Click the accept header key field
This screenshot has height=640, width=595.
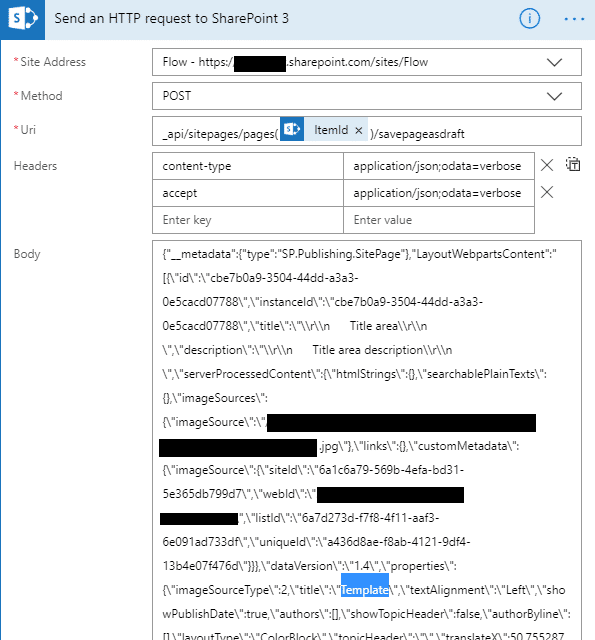coord(248,193)
